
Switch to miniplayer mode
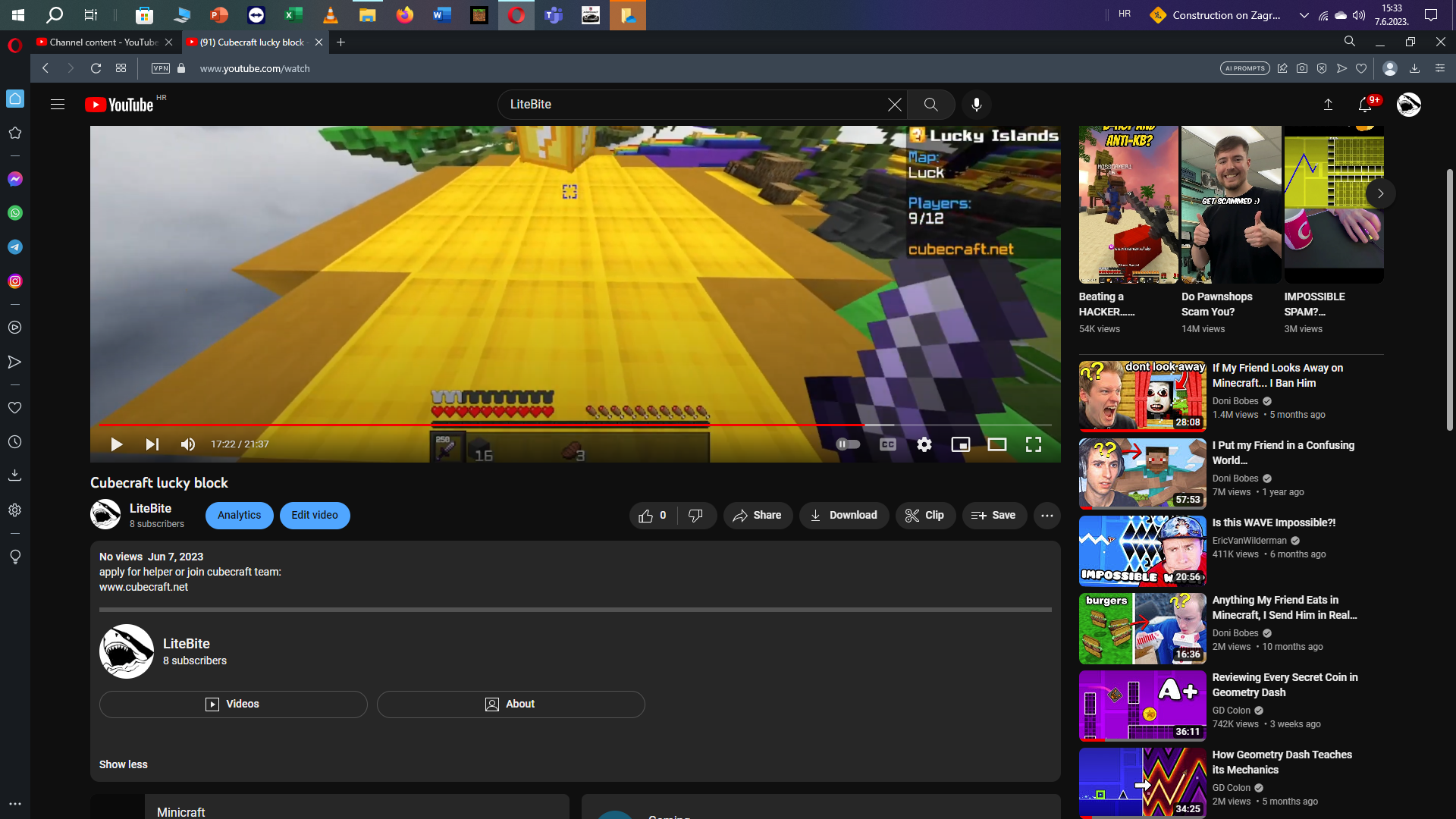click(960, 444)
